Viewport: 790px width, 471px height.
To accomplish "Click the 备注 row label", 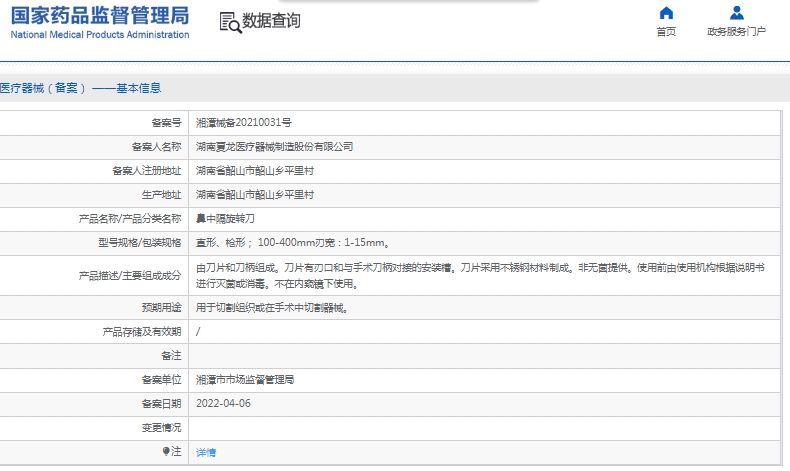I will pos(171,356).
